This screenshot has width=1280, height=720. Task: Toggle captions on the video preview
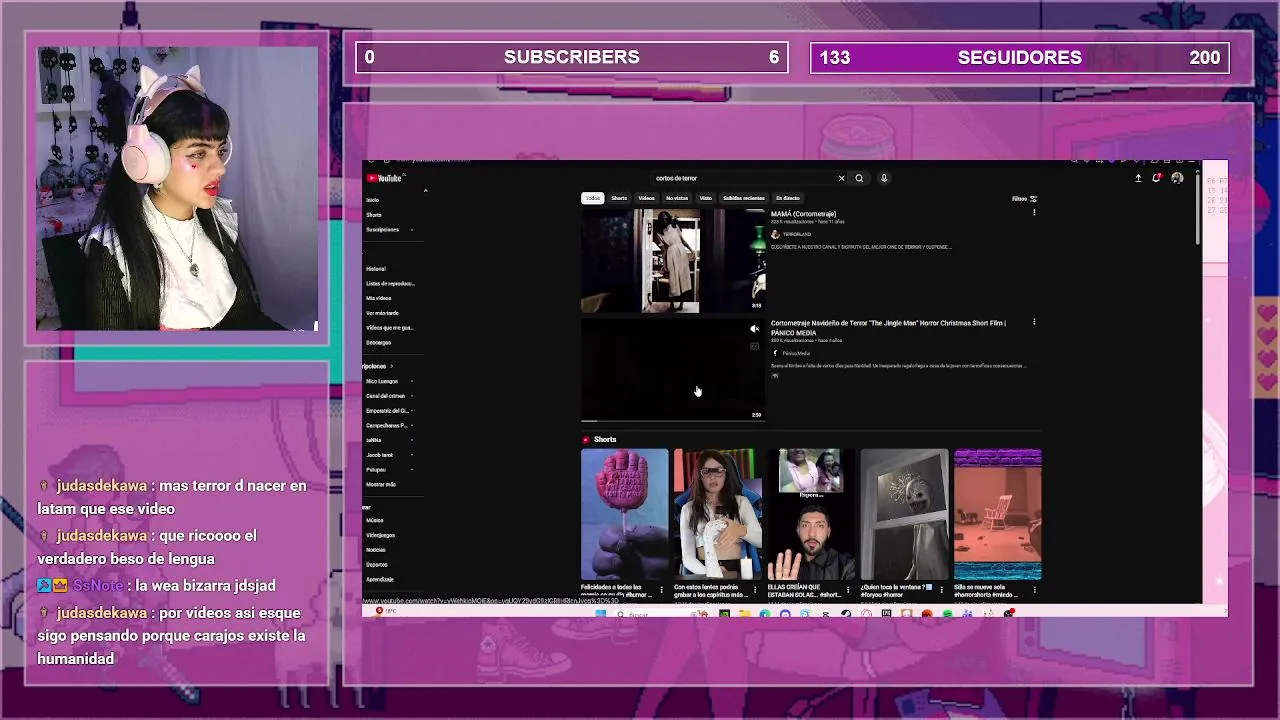pyautogui.click(x=755, y=346)
